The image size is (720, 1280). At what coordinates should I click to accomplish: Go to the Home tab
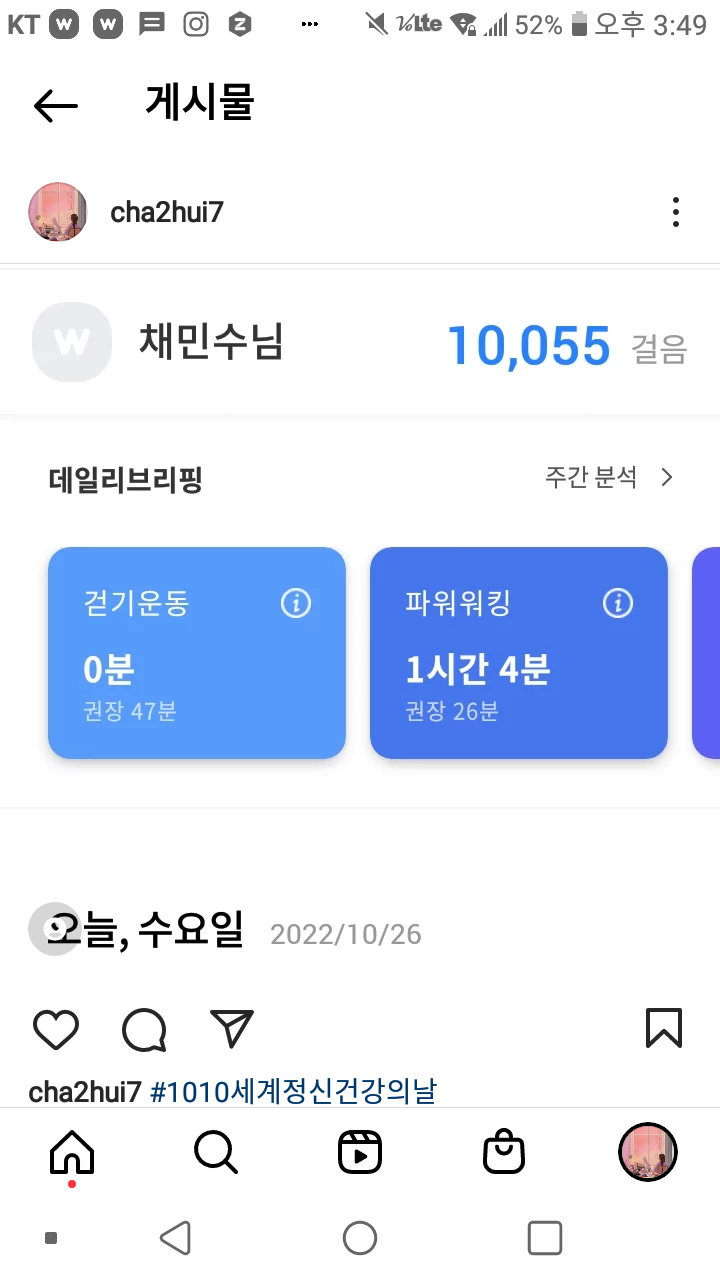(x=72, y=1153)
